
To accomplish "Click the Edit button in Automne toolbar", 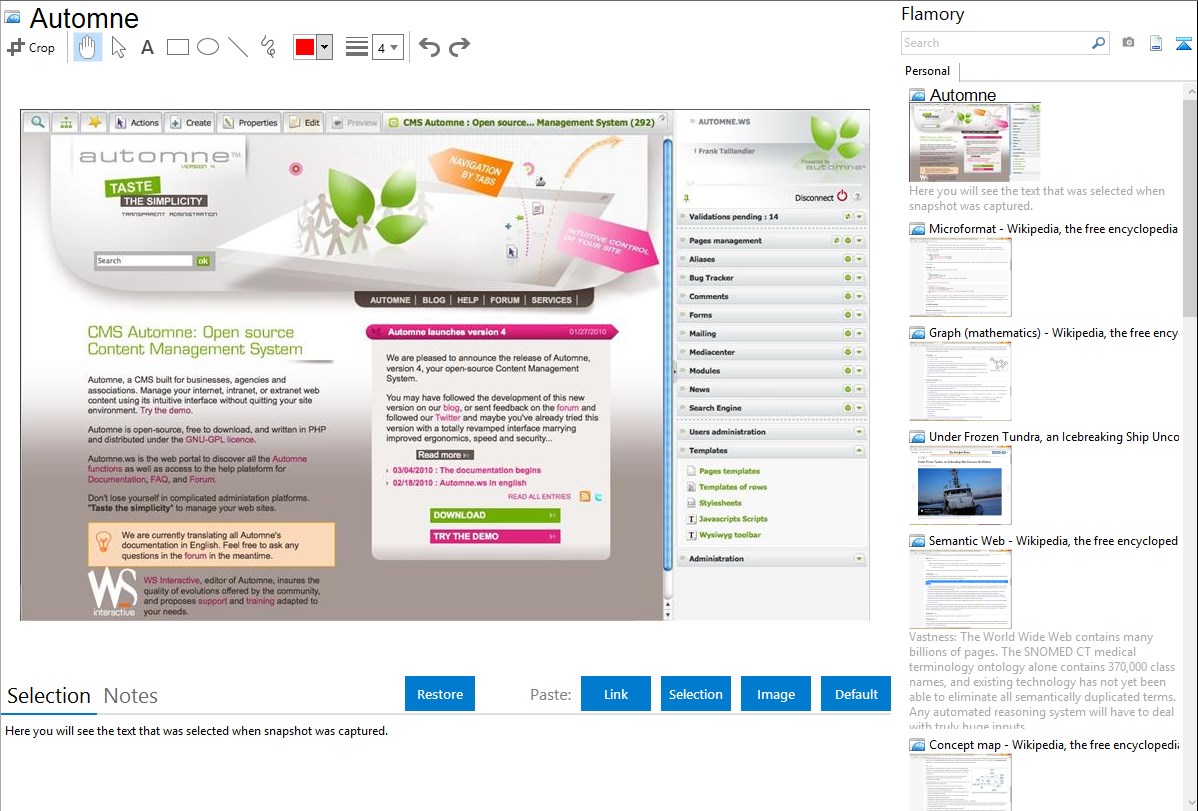I will point(304,122).
